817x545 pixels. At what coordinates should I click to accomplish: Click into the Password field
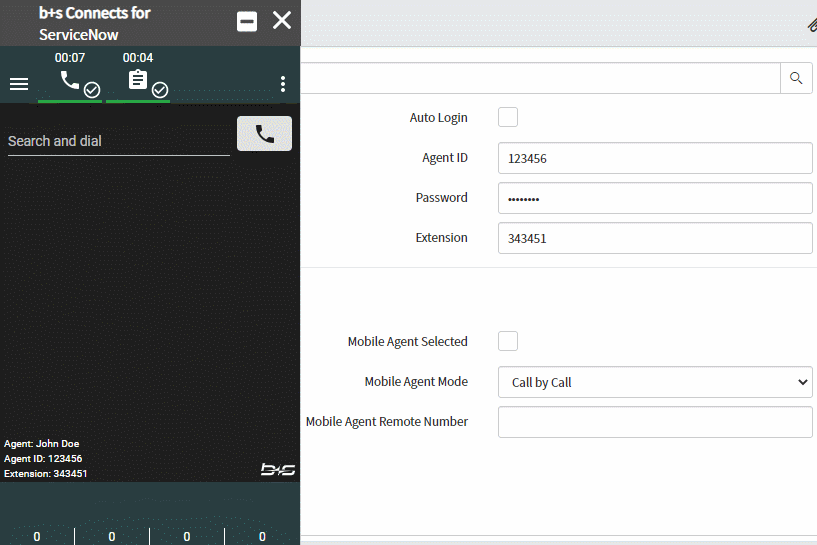point(655,198)
